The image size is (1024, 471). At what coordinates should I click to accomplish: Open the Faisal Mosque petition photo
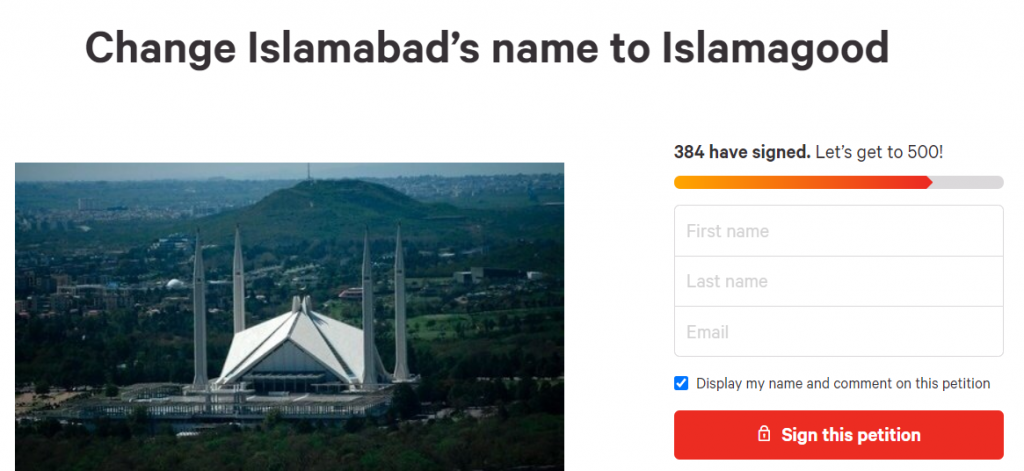point(289,316)
